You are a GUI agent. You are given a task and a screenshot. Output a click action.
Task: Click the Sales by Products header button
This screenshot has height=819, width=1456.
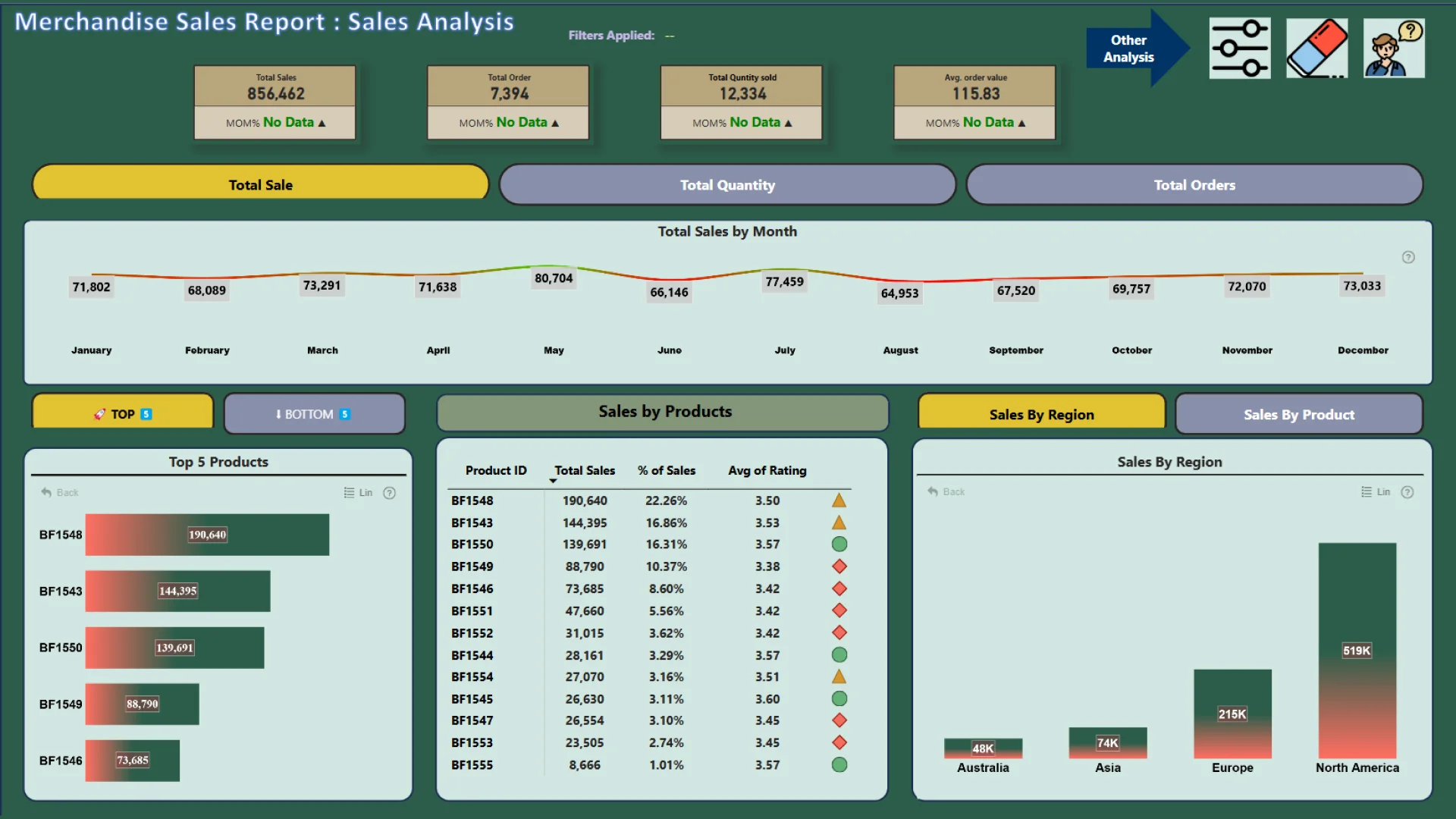[663, 412]
